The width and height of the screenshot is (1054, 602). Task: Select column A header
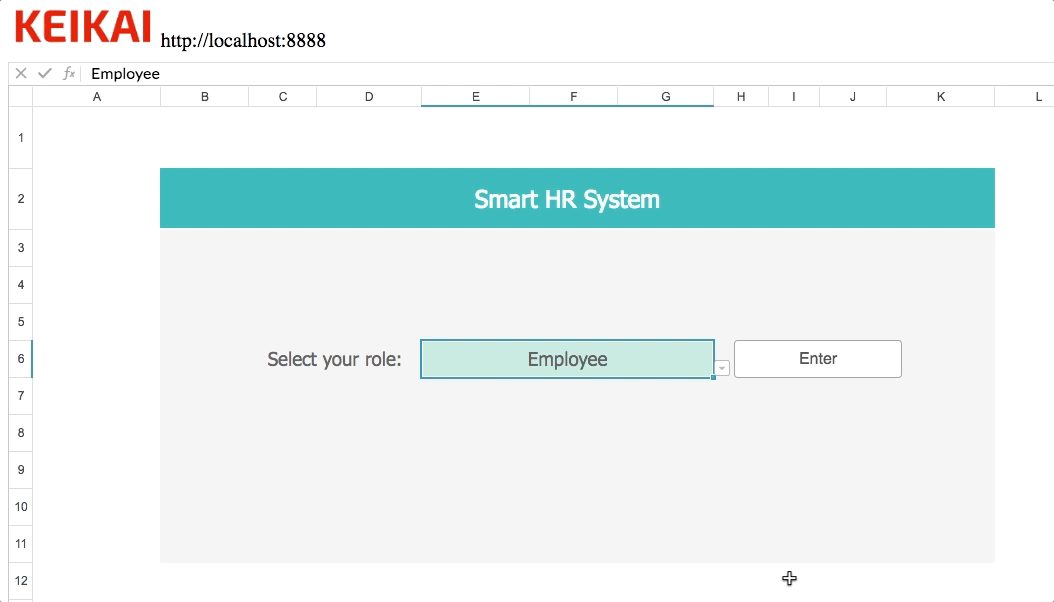[x=97, y=97]
